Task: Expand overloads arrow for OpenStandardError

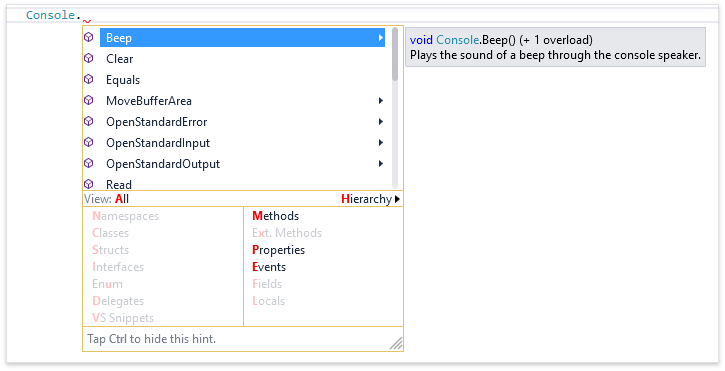Action: (x=381, y=122)
